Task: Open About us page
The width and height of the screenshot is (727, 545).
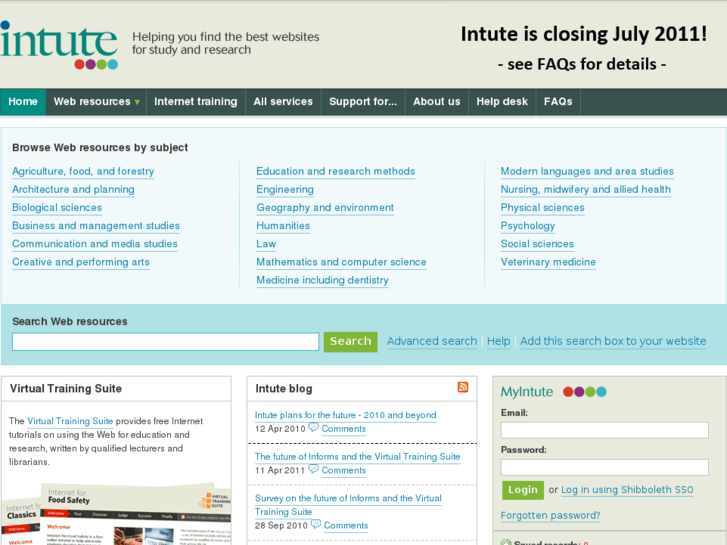Action: [437, 102]
